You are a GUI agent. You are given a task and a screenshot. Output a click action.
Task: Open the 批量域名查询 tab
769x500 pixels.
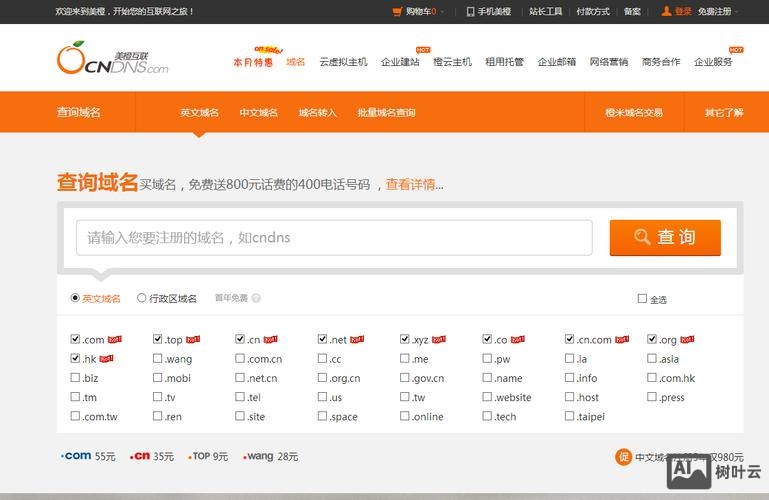point(386,113)
